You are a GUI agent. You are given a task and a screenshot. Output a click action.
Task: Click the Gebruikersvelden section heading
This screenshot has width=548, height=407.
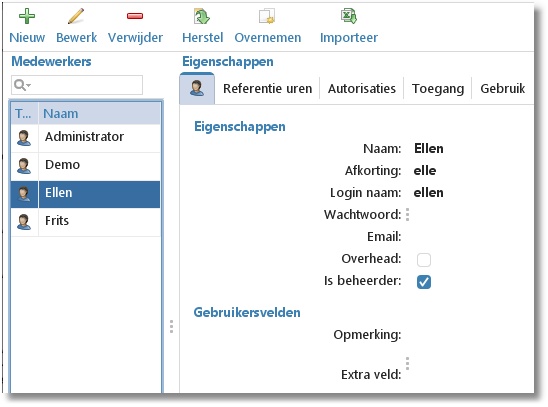[247, 312]
